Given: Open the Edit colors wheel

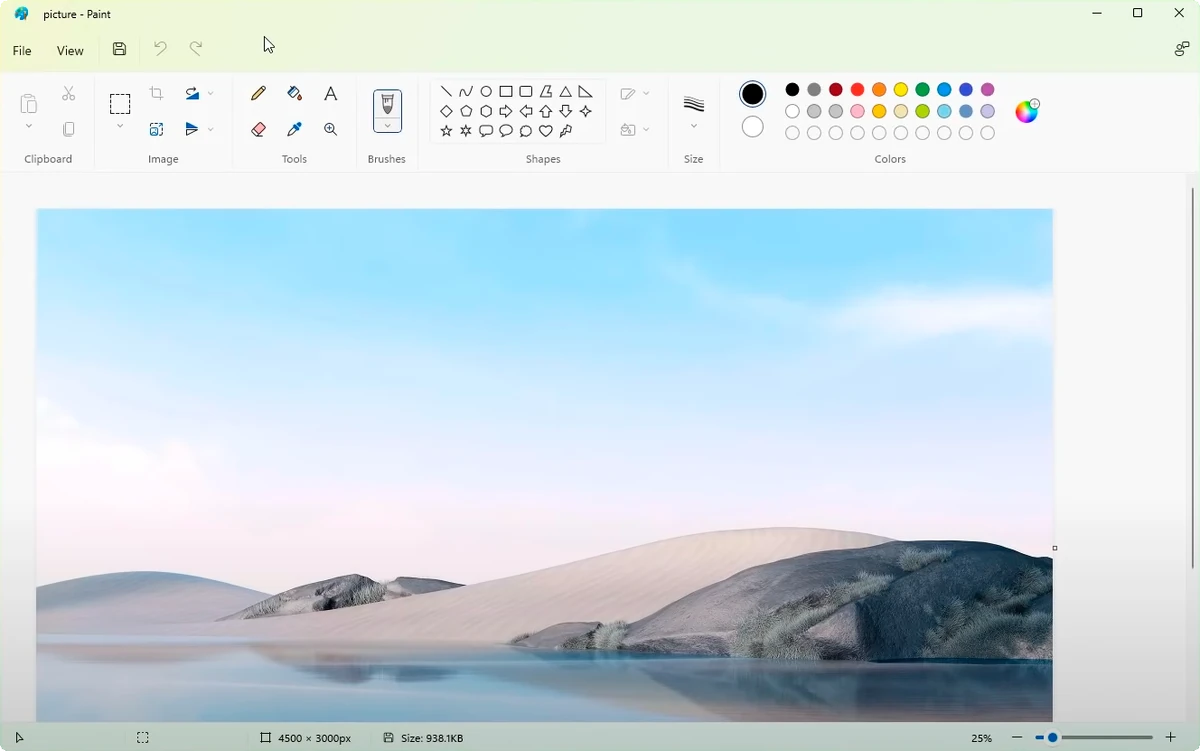Looking at the screenshot, I should (x=1026, y=111).
